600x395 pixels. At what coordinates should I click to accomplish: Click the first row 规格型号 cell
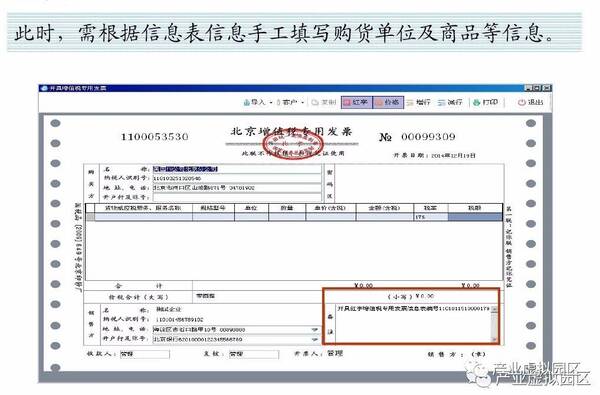click(x=213, y=217)
